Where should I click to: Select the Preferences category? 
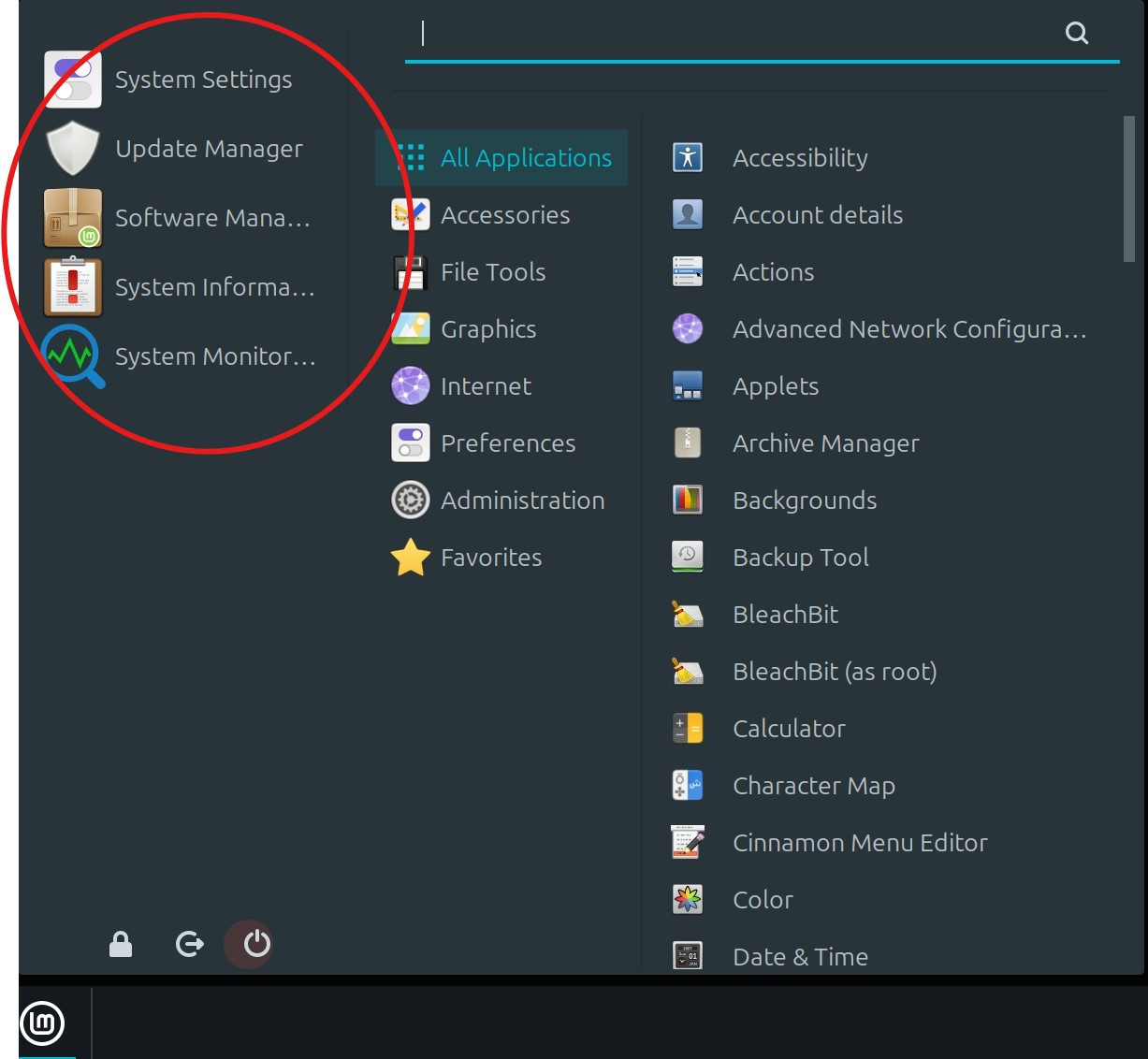[501, 442]
